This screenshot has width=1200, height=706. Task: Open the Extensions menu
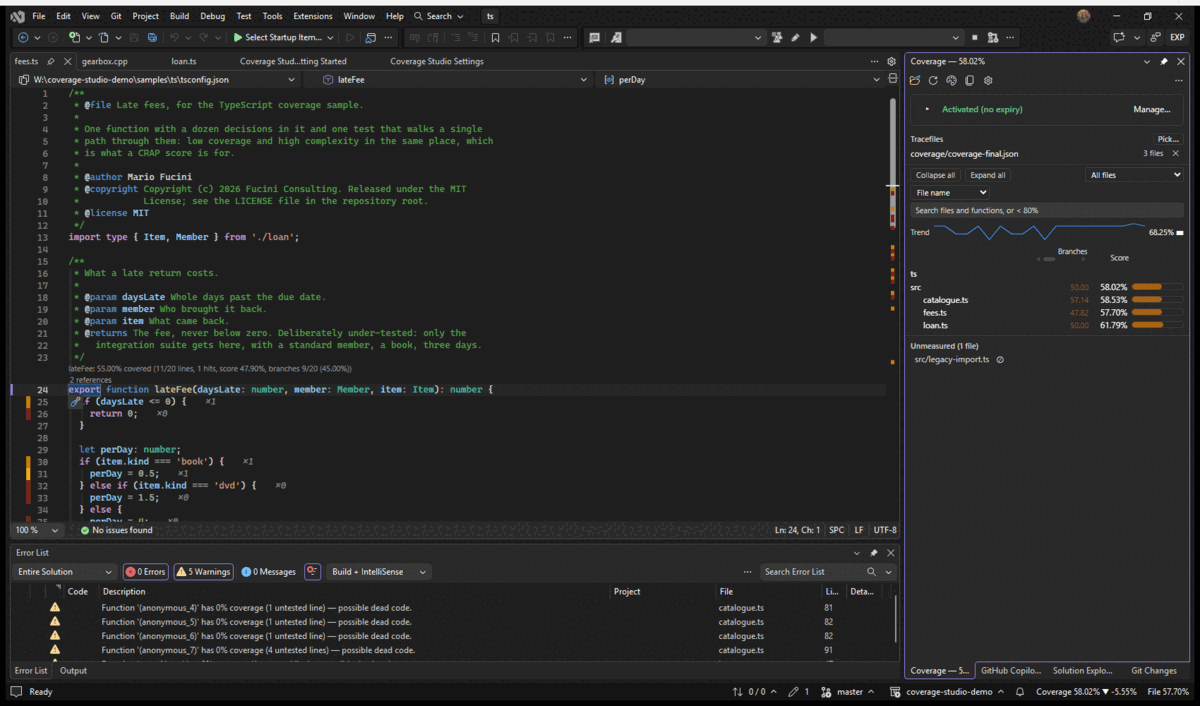pos(313,16)
